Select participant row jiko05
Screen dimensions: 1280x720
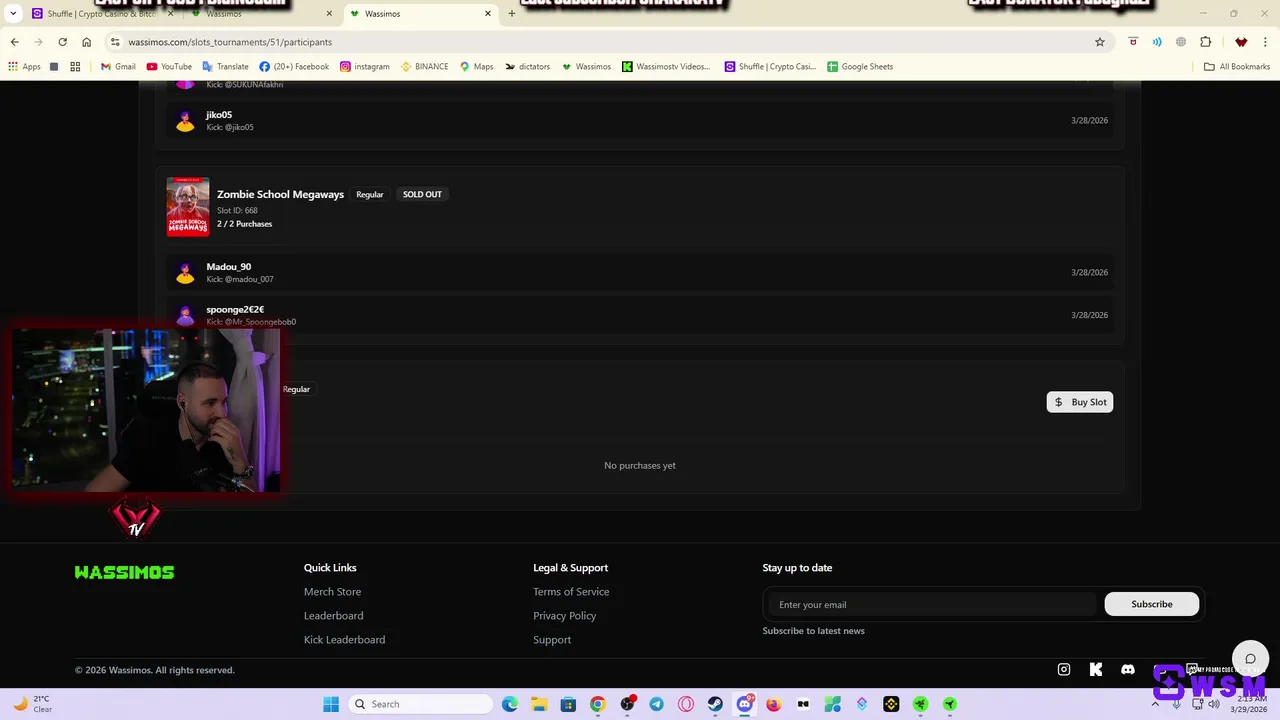tap(640, 120)
